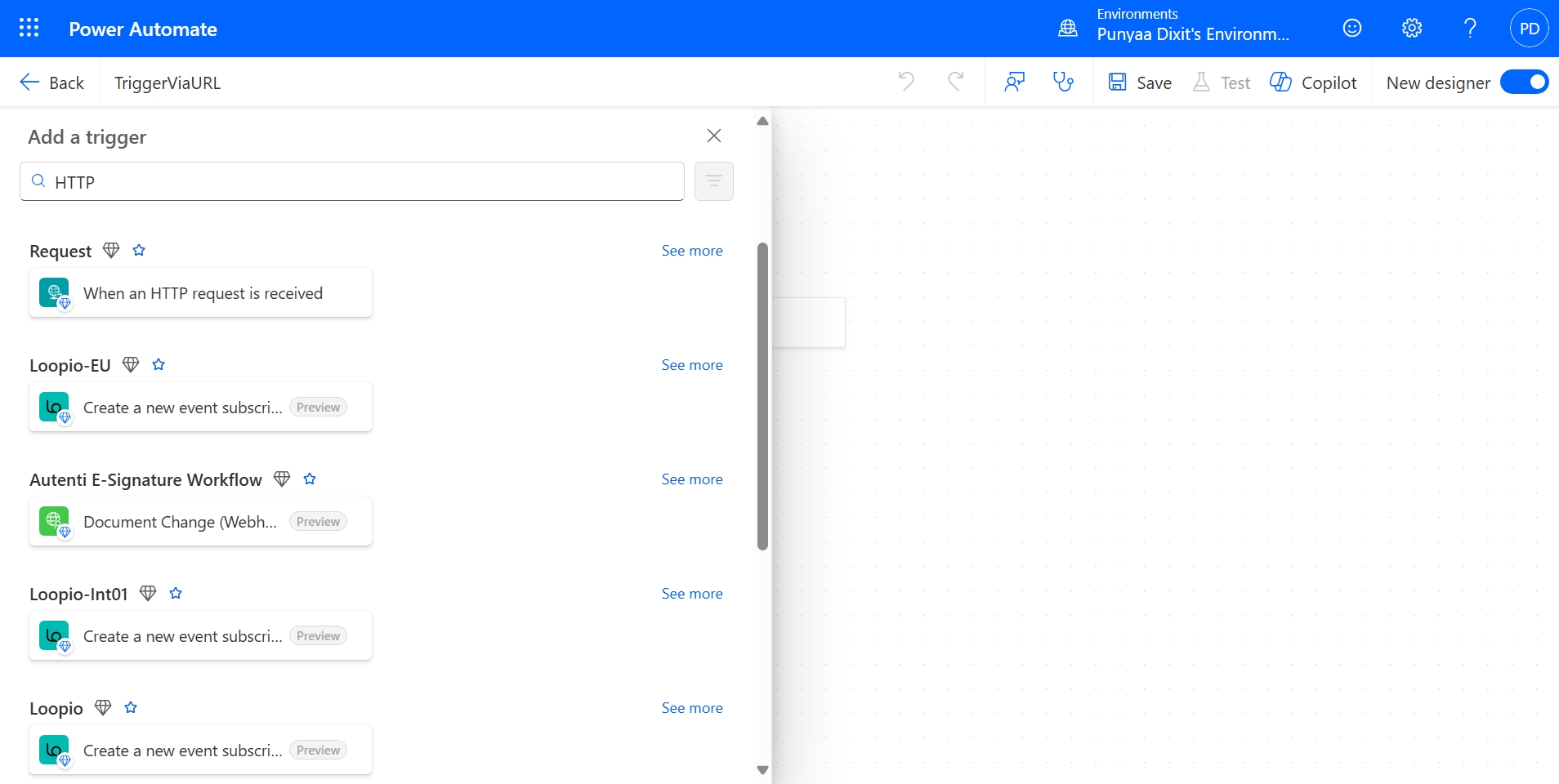This screenshot has height=784, width=1559.
Task: Click the Loopio-Int01 connector heading
Action: (78, 595)
